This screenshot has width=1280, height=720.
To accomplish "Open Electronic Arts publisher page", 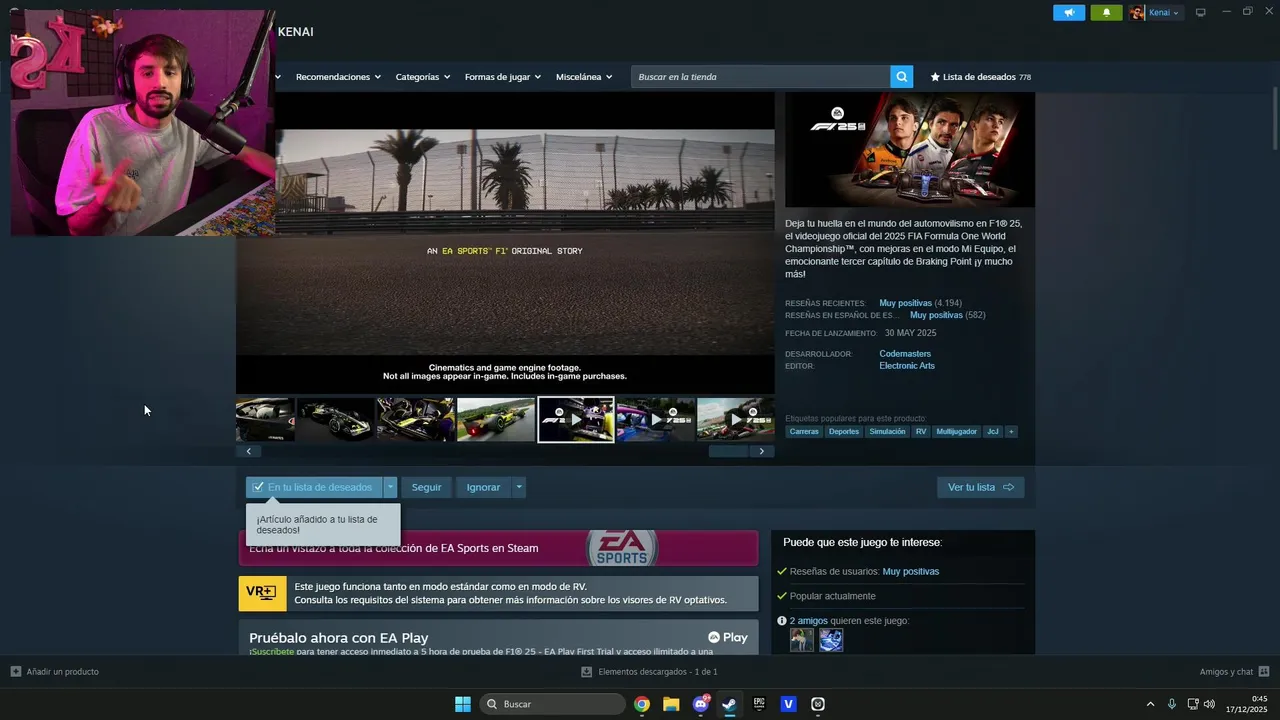I will (x=907, y=366).
